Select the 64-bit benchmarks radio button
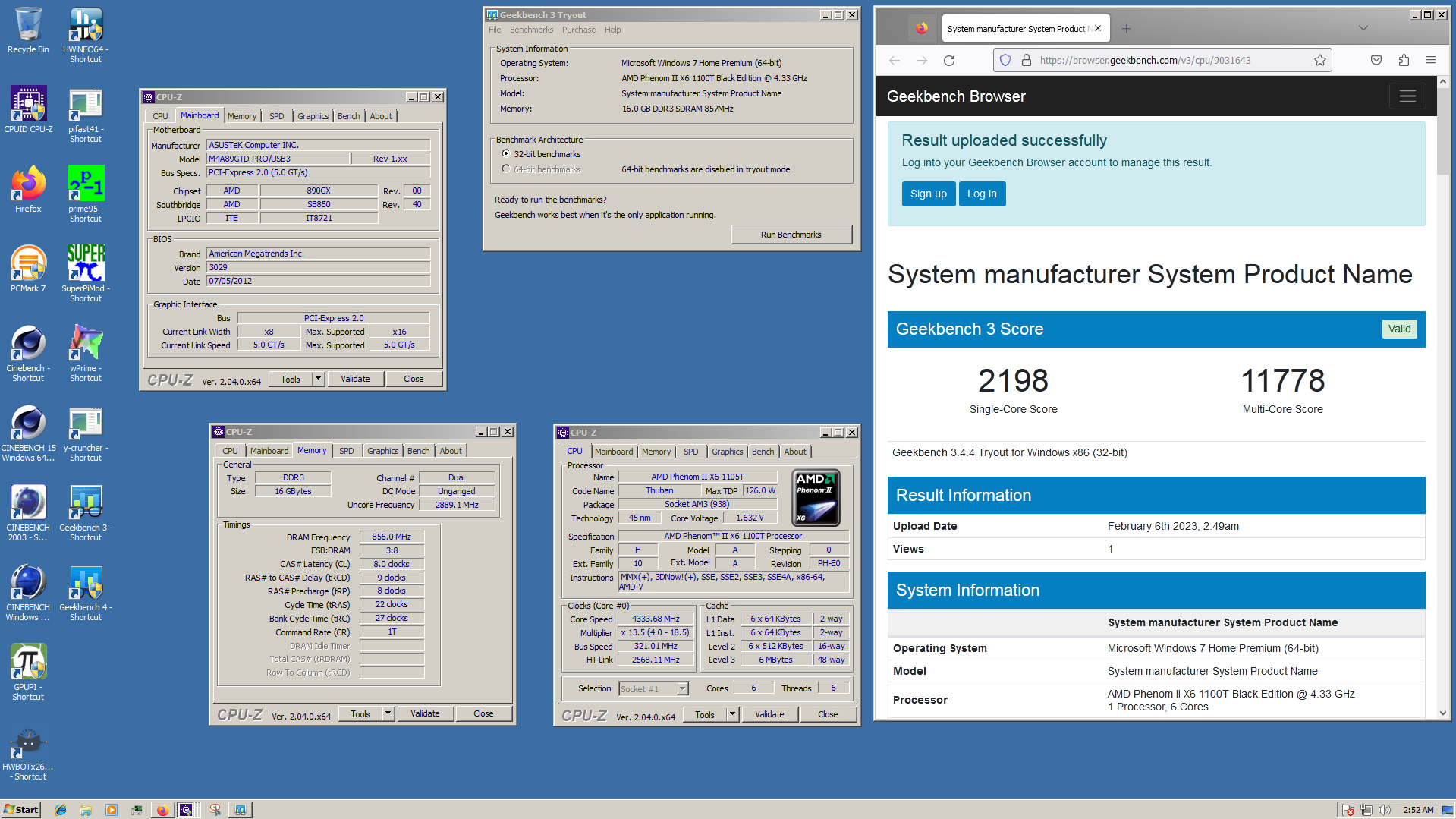Image resolution: width=1456 pixels, height=819 pixels. tap(506, 169)
